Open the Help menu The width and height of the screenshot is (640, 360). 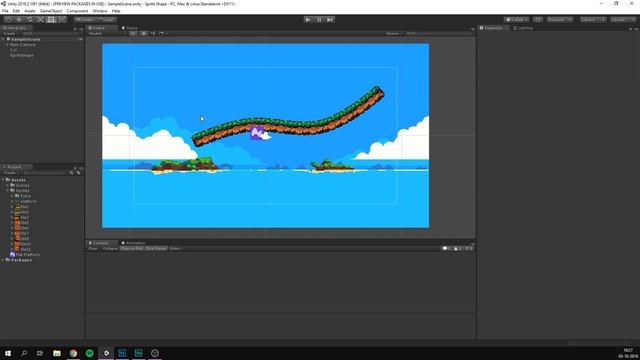(x=116, y=11)
